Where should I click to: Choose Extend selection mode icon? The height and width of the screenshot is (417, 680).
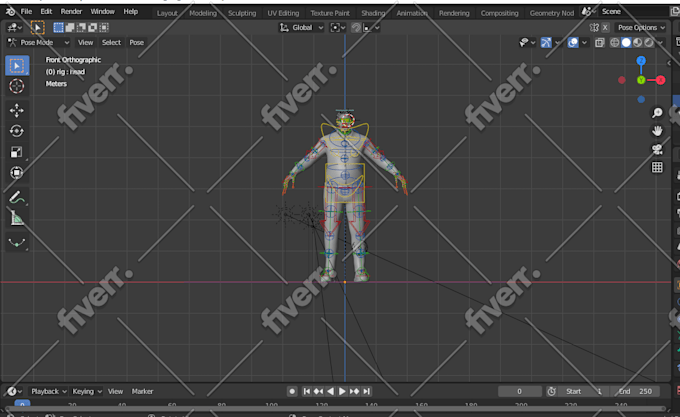tap(70, 28)
